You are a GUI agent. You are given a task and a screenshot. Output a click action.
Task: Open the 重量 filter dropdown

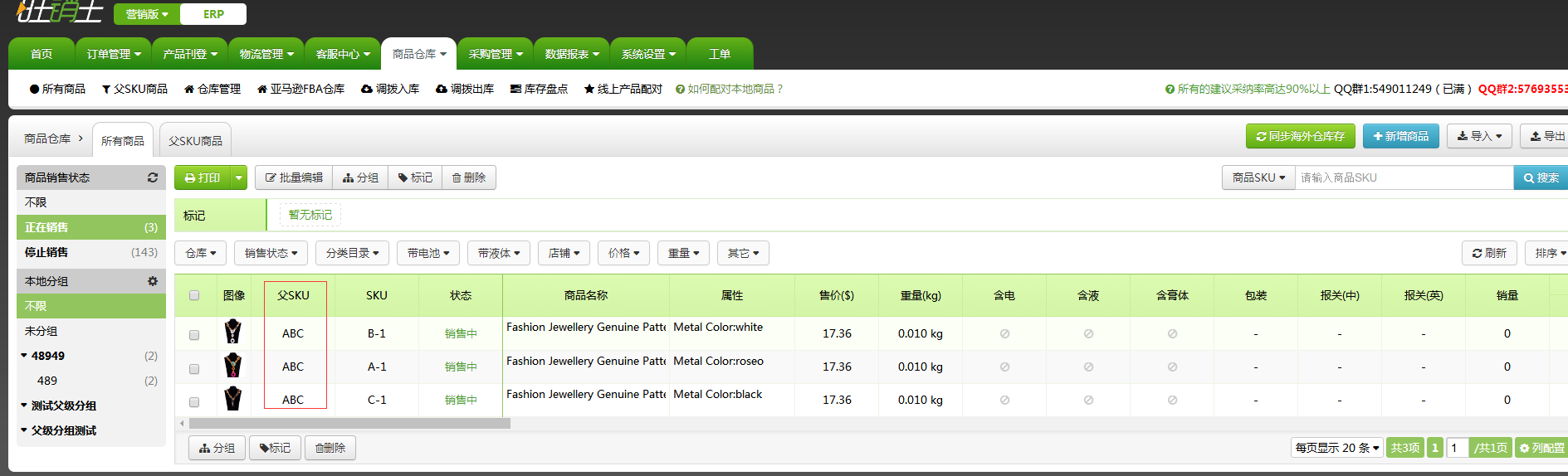coord(683,253)
